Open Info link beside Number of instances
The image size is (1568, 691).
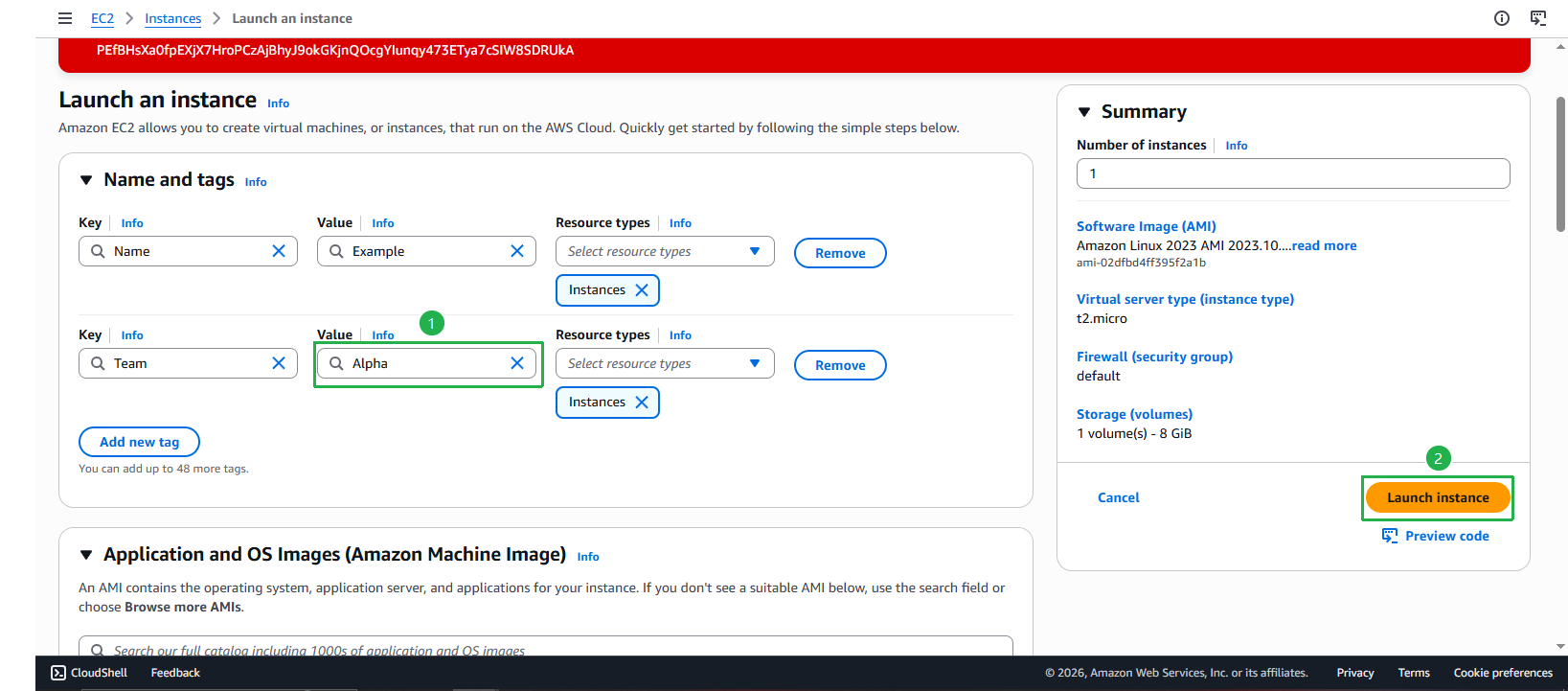pyautogui.click(x=1237, y=146)
